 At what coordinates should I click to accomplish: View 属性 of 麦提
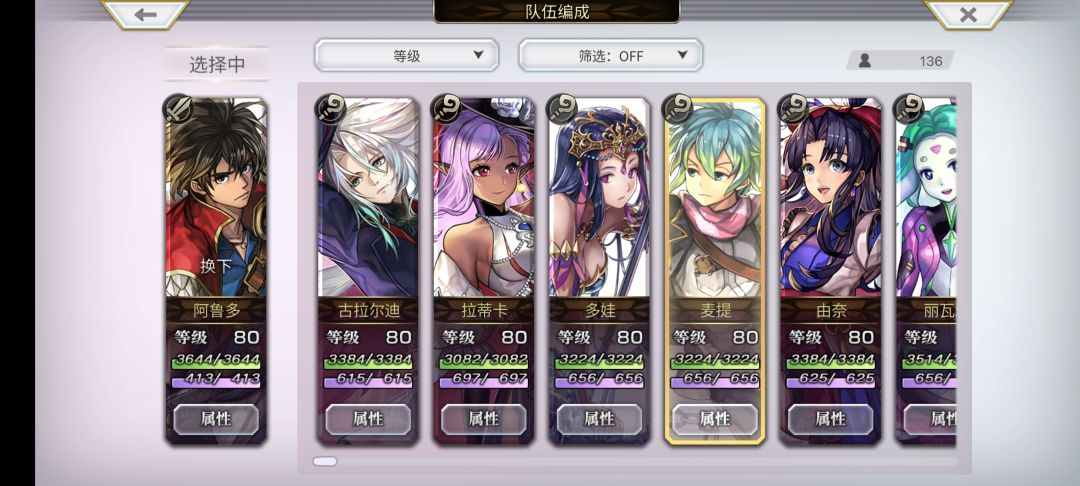(x=715, y=419)
